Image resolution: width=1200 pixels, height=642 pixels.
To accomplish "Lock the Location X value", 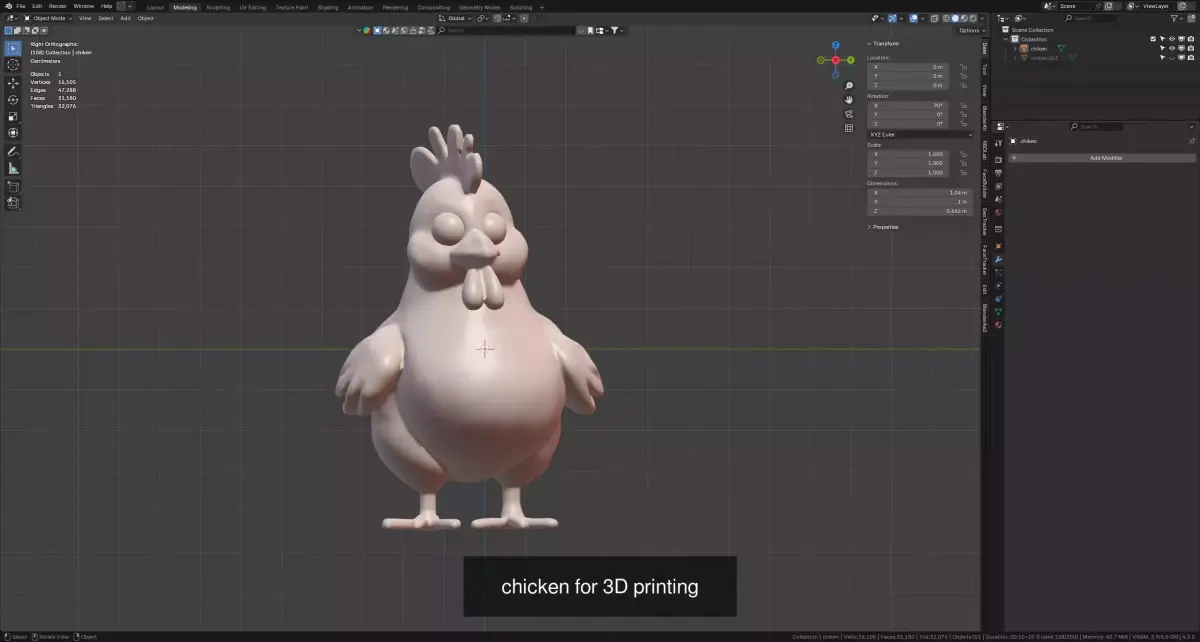I will click(963, 67).
